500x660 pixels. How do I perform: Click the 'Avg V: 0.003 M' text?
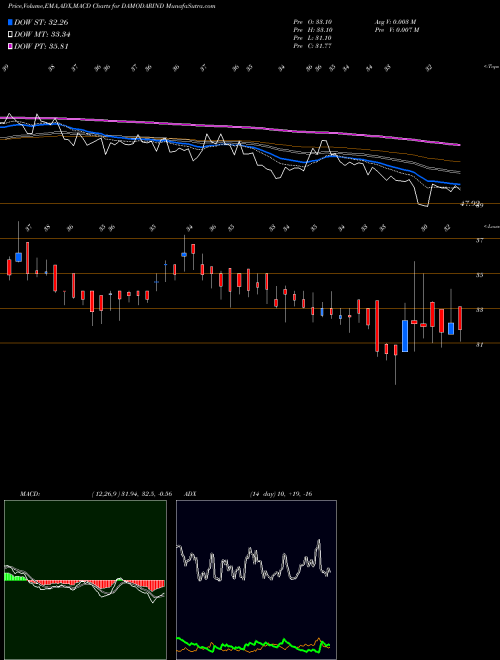tap(395, 21)
